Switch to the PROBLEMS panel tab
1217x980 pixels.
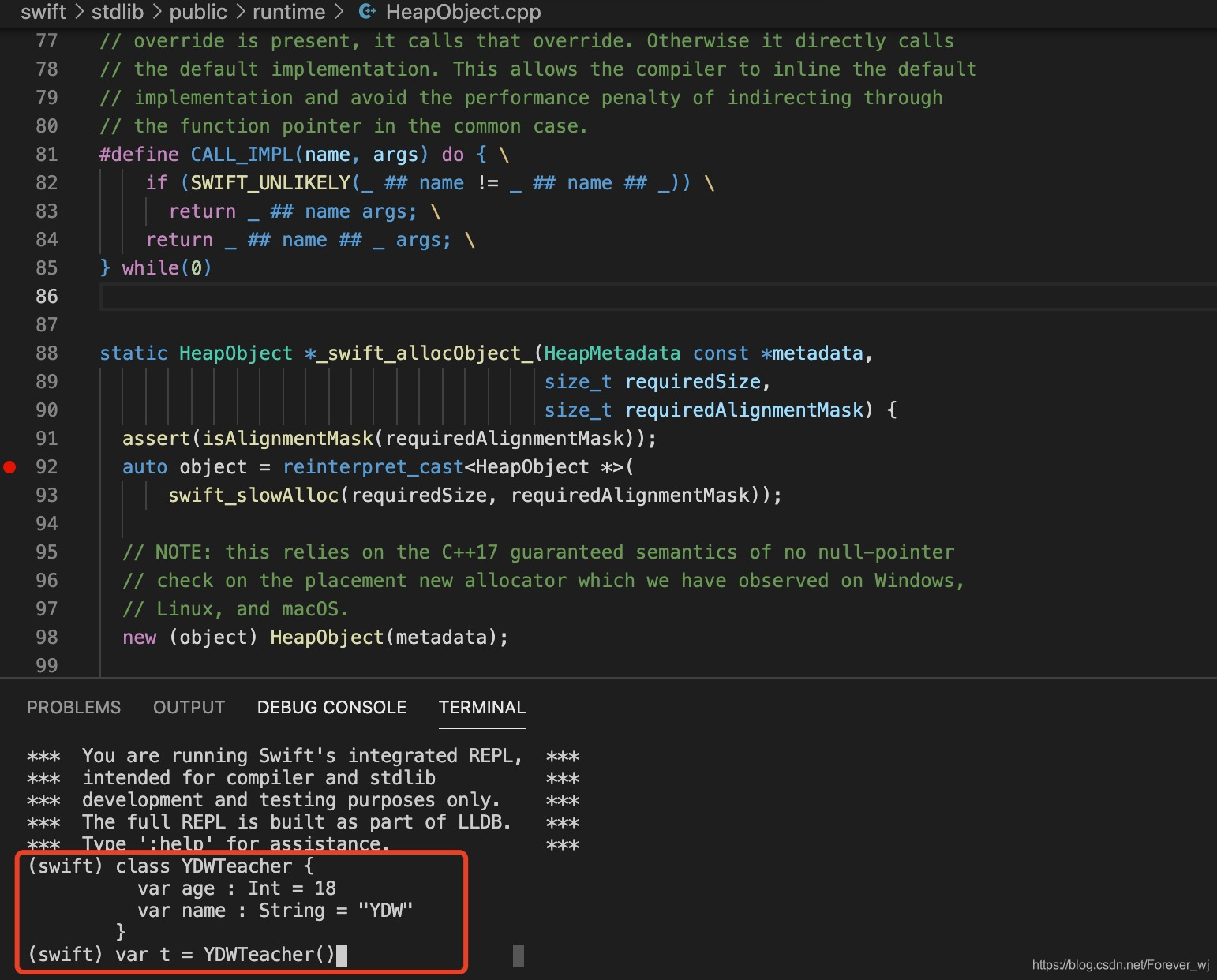tap(74, 707)
